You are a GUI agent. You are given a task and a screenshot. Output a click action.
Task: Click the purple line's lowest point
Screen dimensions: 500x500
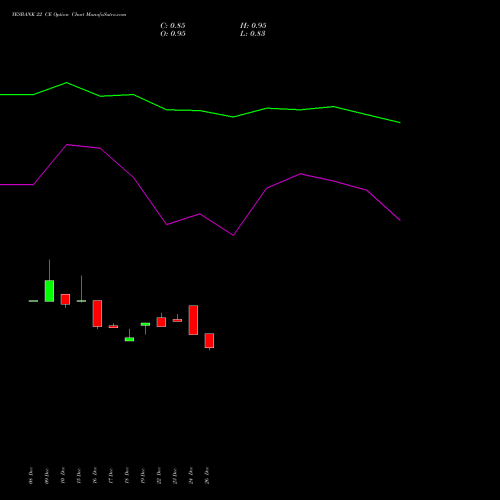tap(233, 235)
